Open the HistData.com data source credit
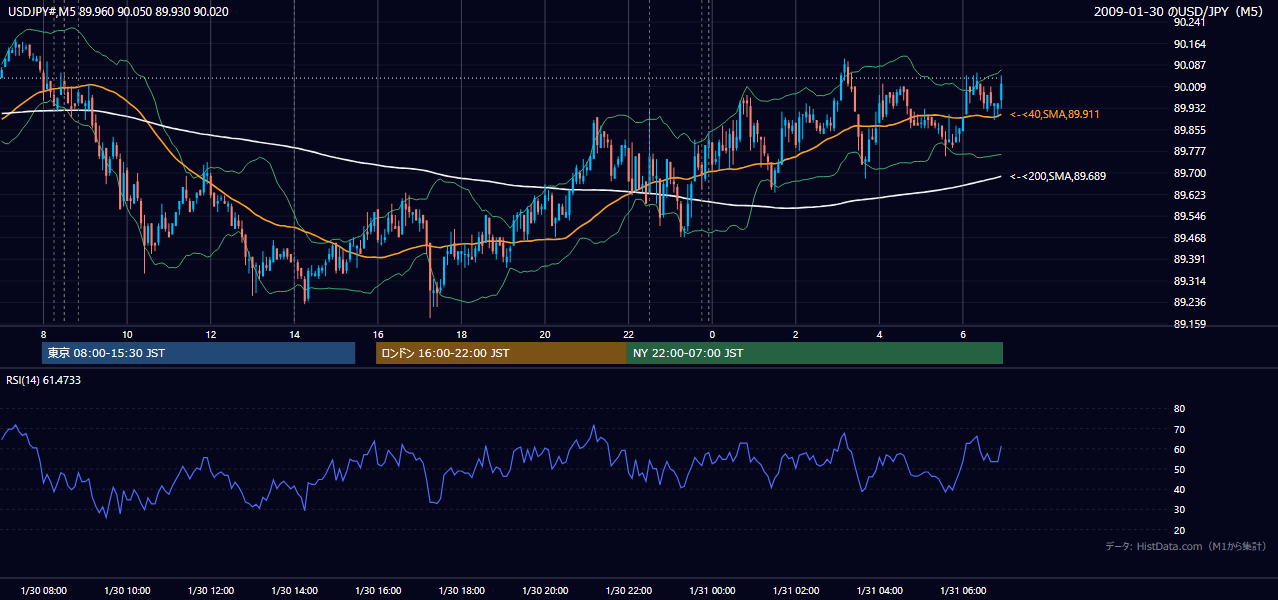Screen dimensions: 1278x600 1186,546
